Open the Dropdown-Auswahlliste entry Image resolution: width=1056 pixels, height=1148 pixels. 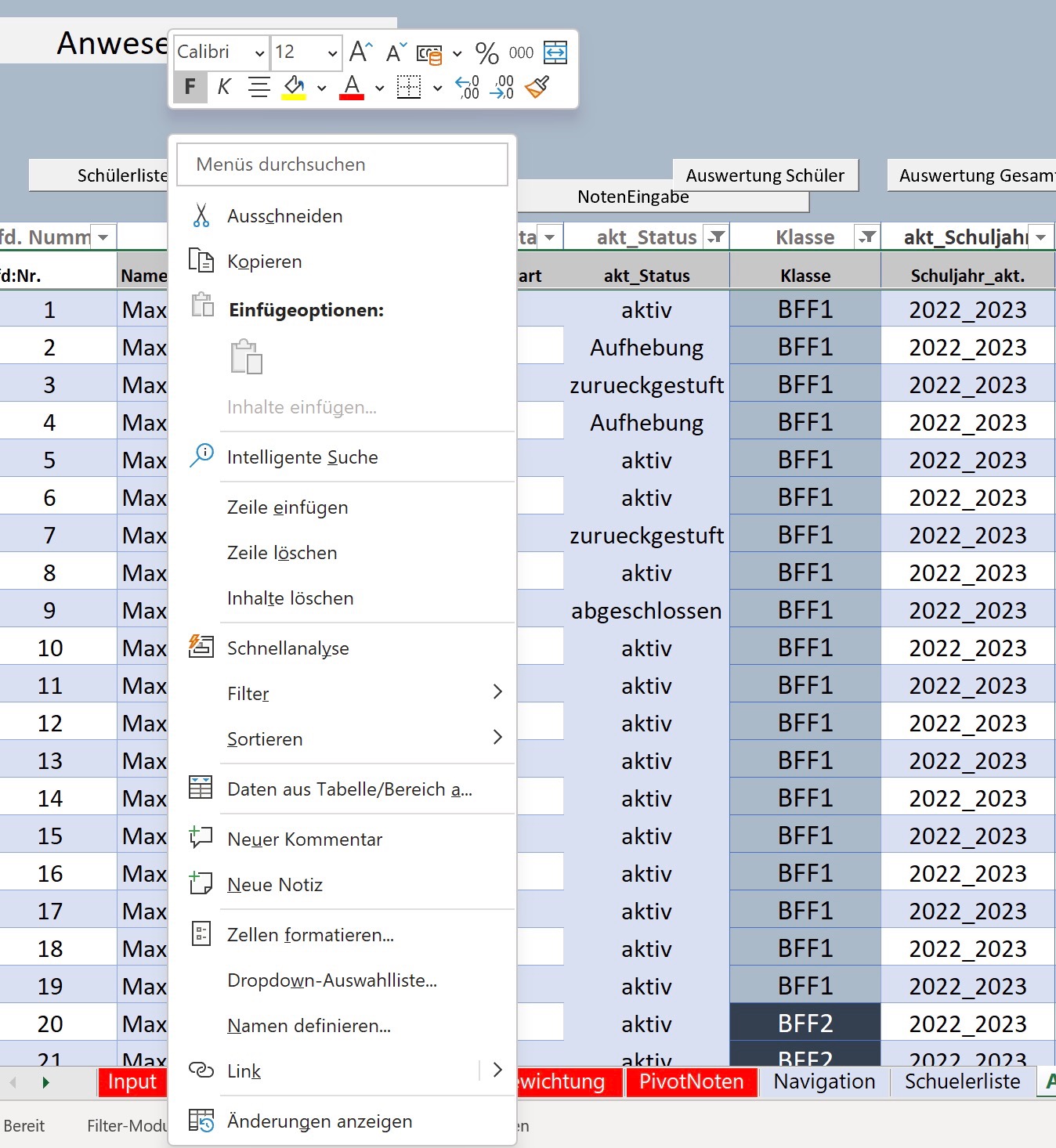pos(331,980)
